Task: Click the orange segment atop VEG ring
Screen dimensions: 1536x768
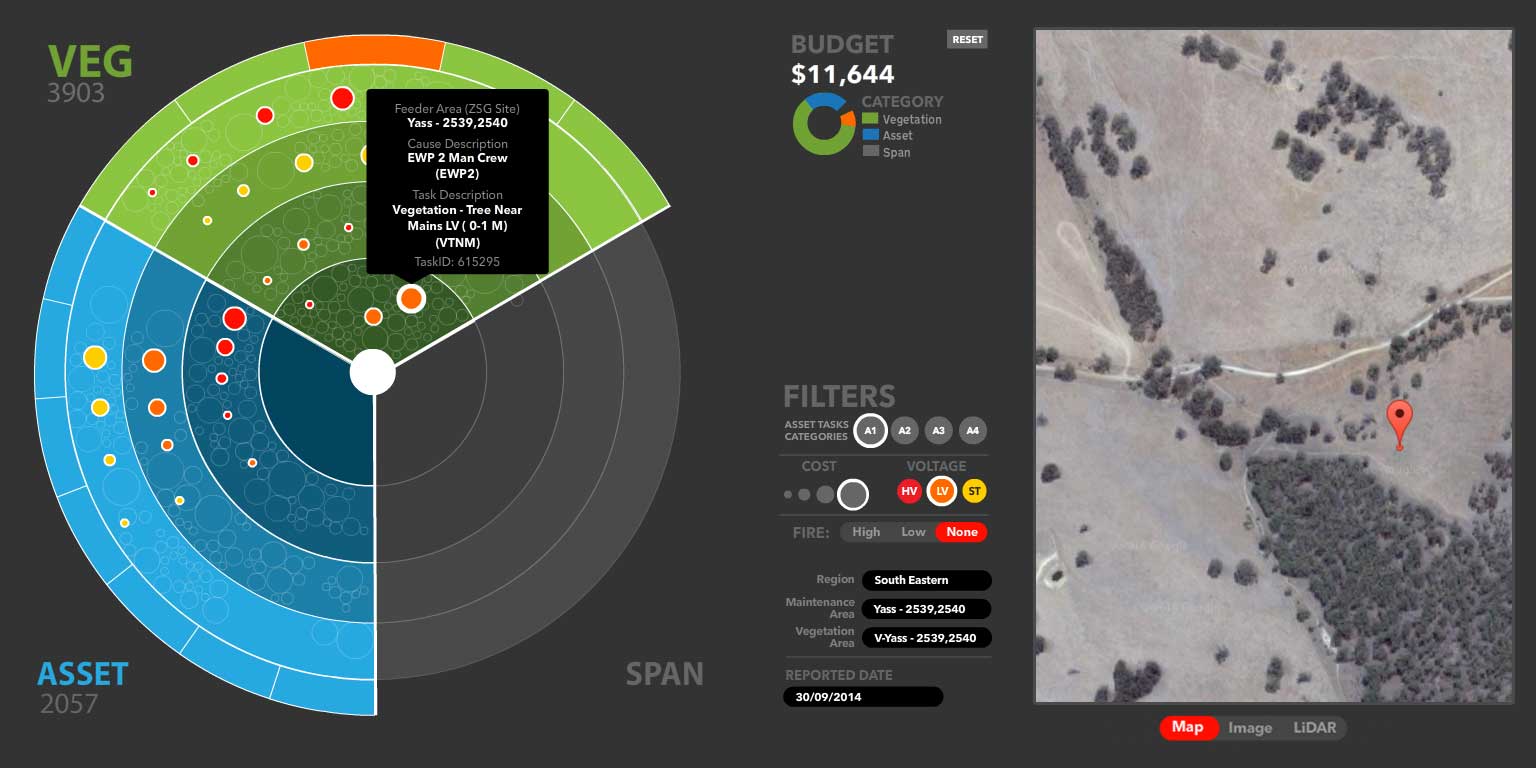Action: pyautogui.click(x=374, y=55)
